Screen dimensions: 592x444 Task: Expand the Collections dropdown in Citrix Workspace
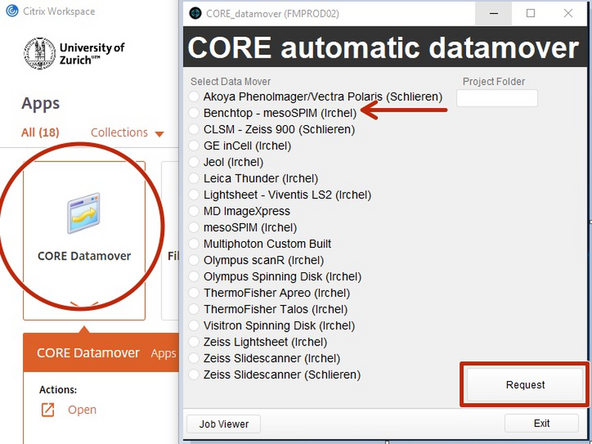[127, 133]
